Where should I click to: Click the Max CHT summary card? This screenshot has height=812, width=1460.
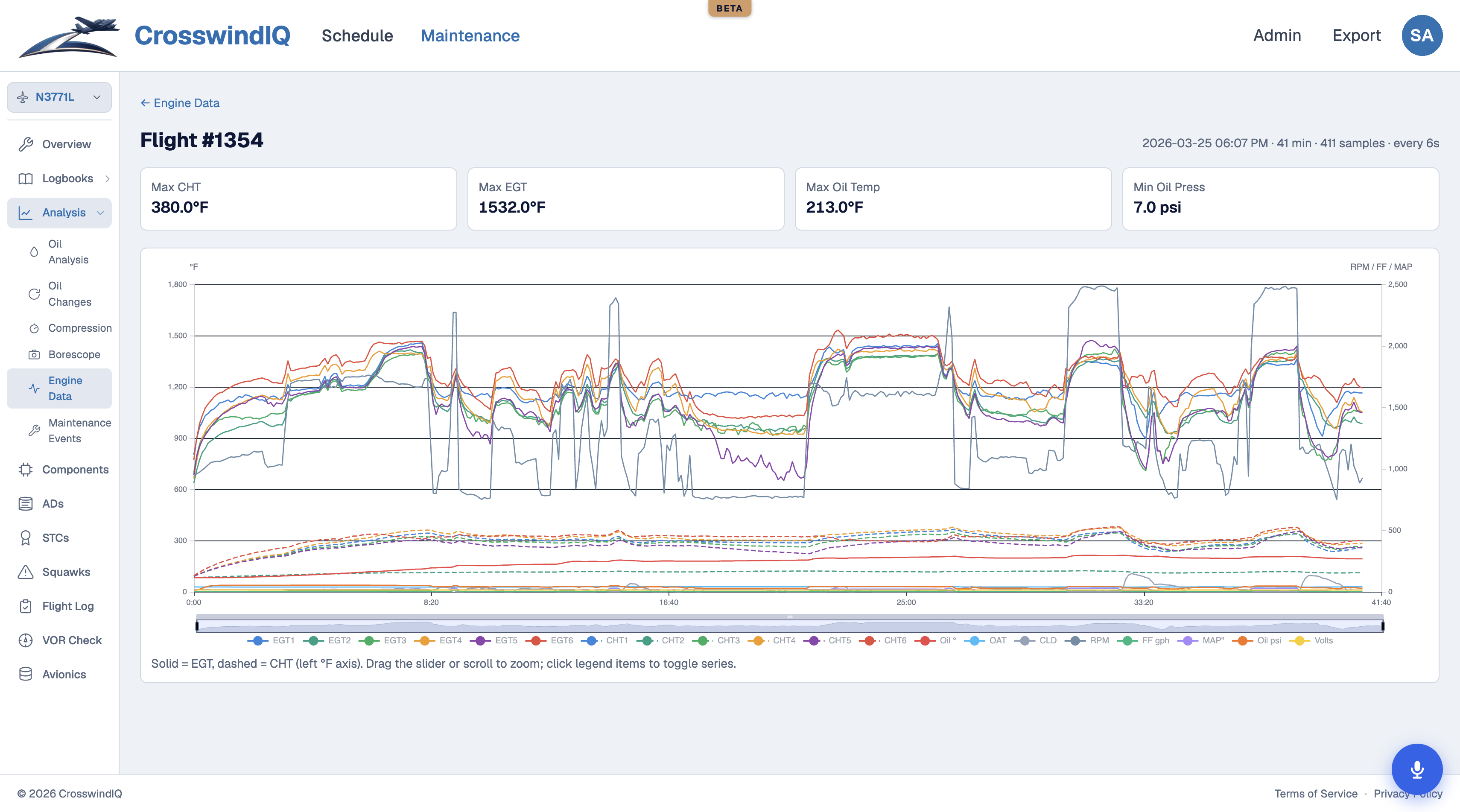298,199
